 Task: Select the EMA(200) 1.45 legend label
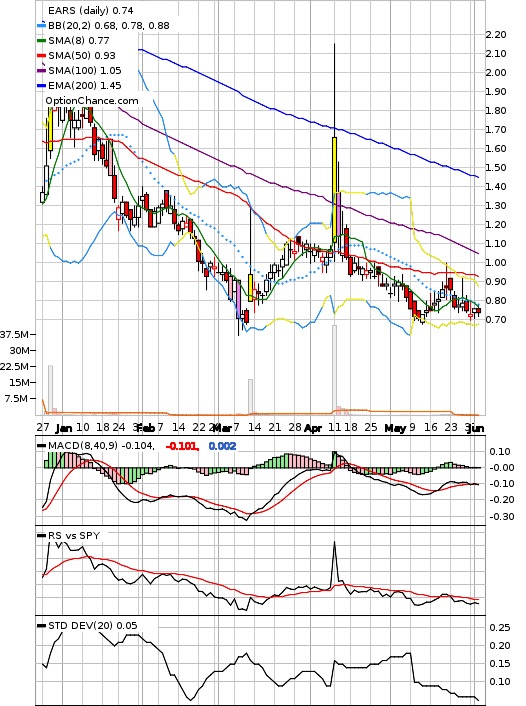point(85,85)
